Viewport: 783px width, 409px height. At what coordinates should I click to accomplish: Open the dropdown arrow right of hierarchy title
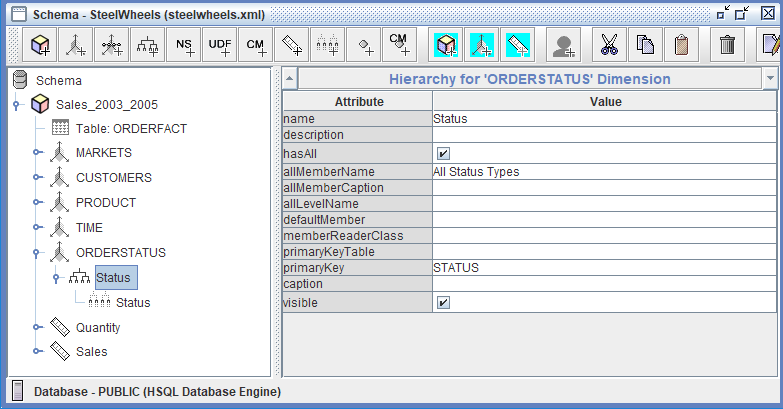pyautogui.click(x=770, y=78)
